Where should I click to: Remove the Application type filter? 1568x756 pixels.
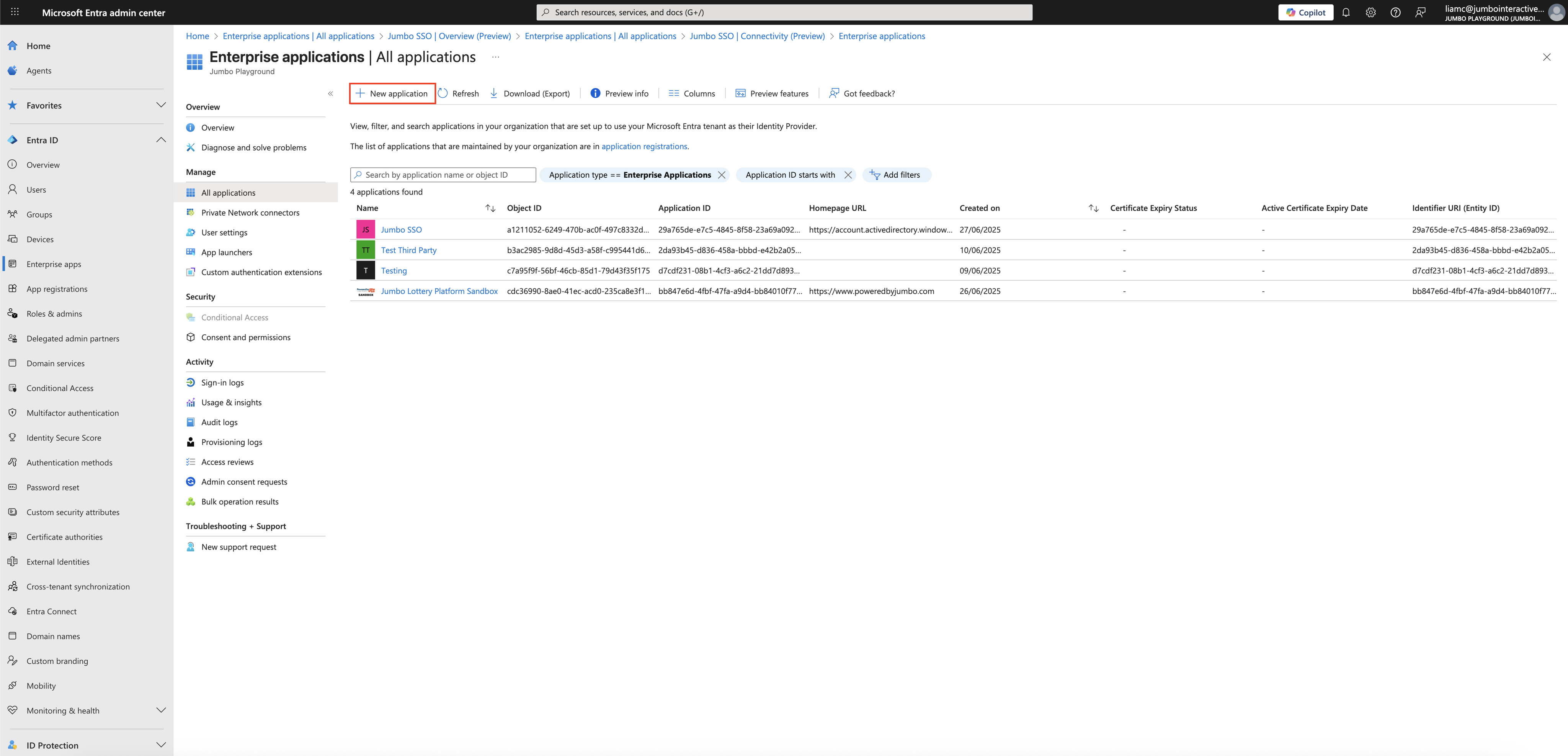pyautogui.click(x=722, y=175)
